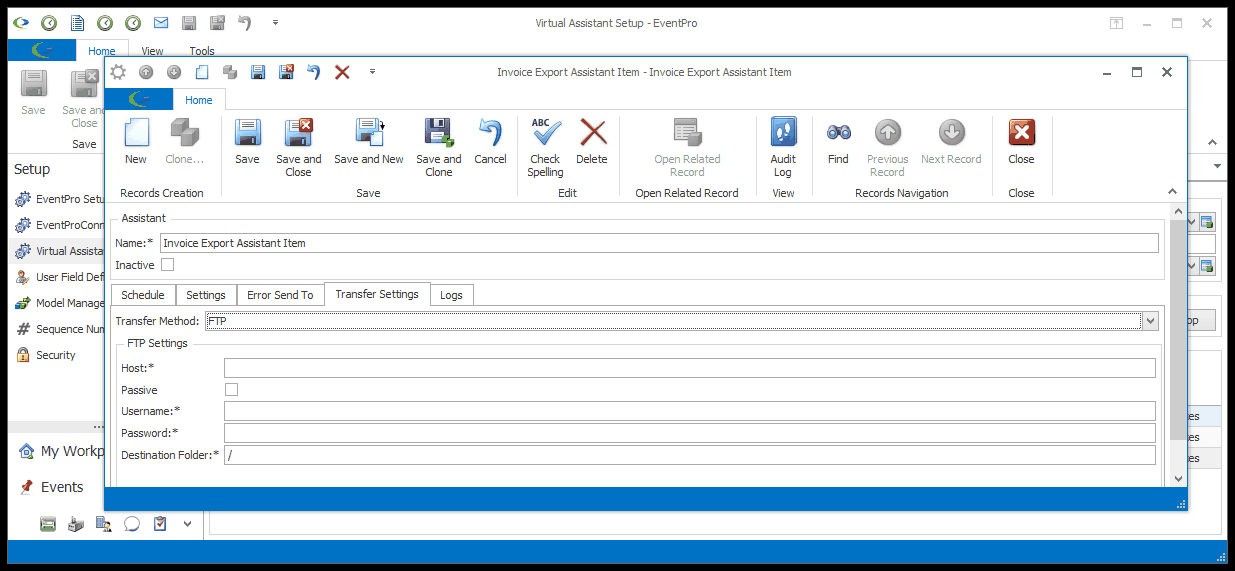Click the Name input field
The width and height of the screenshot is (1235, 571).
point(659,243)
